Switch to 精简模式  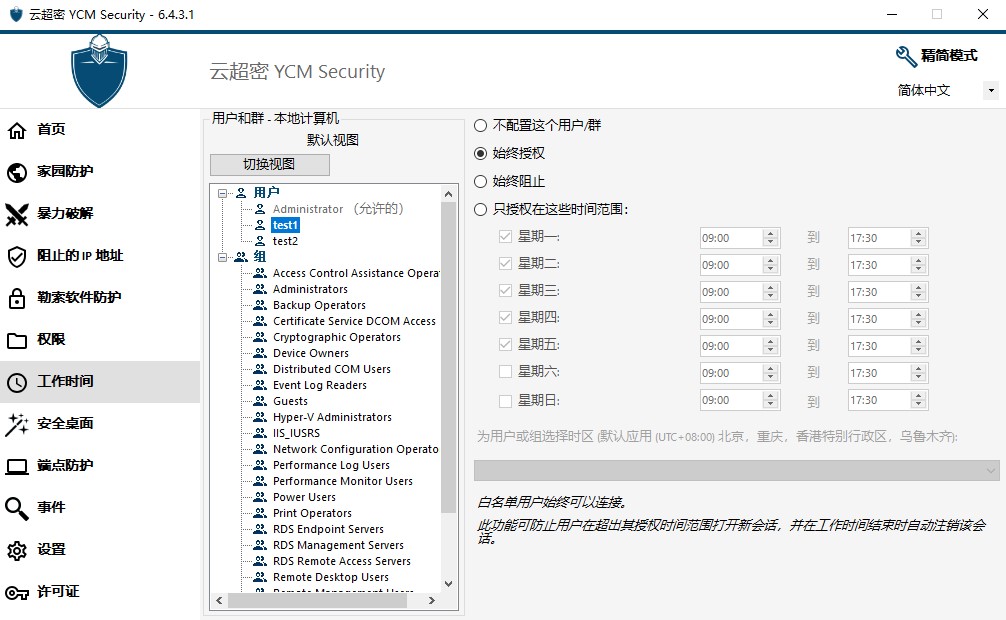(x=948, y=56)
